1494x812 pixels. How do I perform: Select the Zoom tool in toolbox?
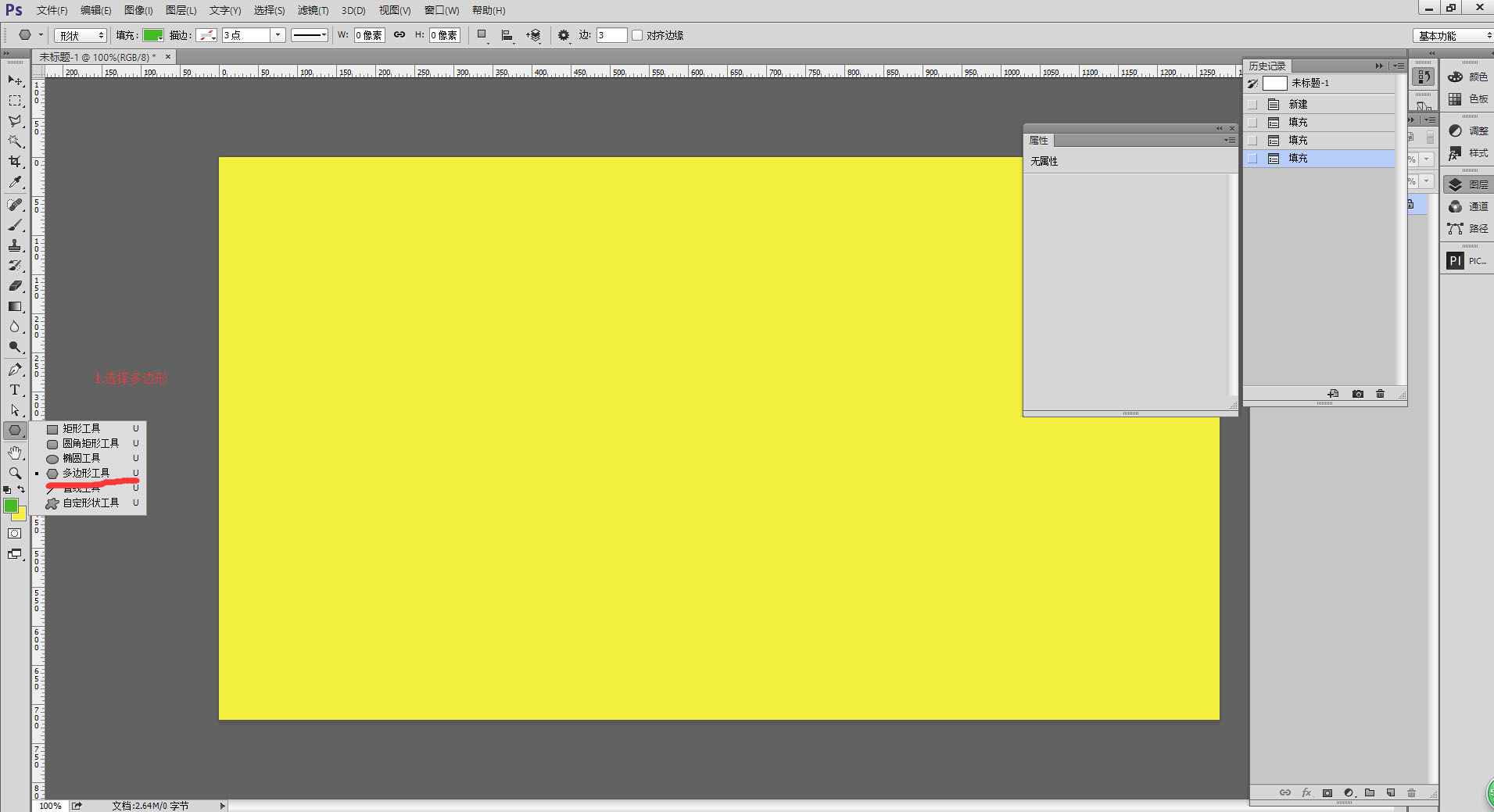coord(15,474)
